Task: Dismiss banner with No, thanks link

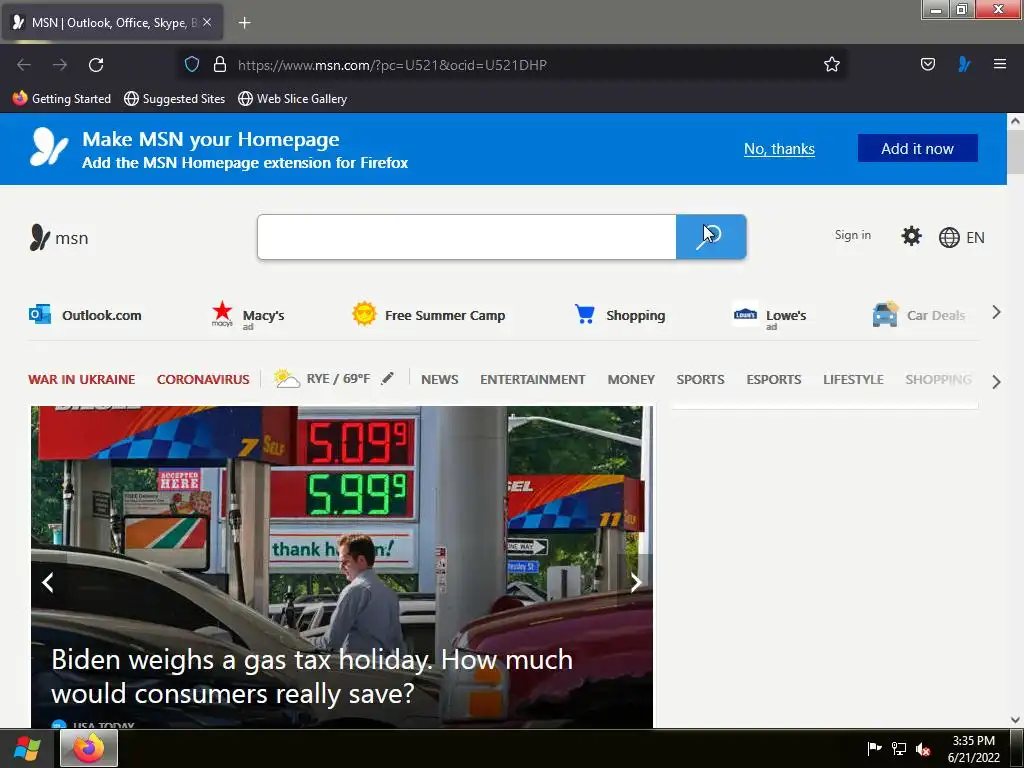Action: pos(779,149)
